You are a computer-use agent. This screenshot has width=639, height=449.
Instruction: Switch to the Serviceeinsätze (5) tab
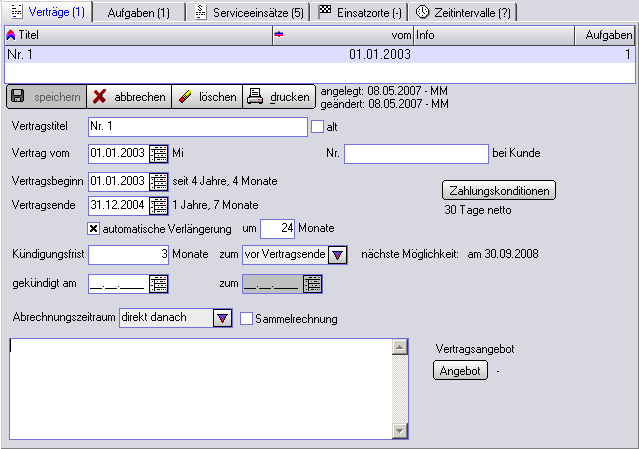(x=249, y=12)
